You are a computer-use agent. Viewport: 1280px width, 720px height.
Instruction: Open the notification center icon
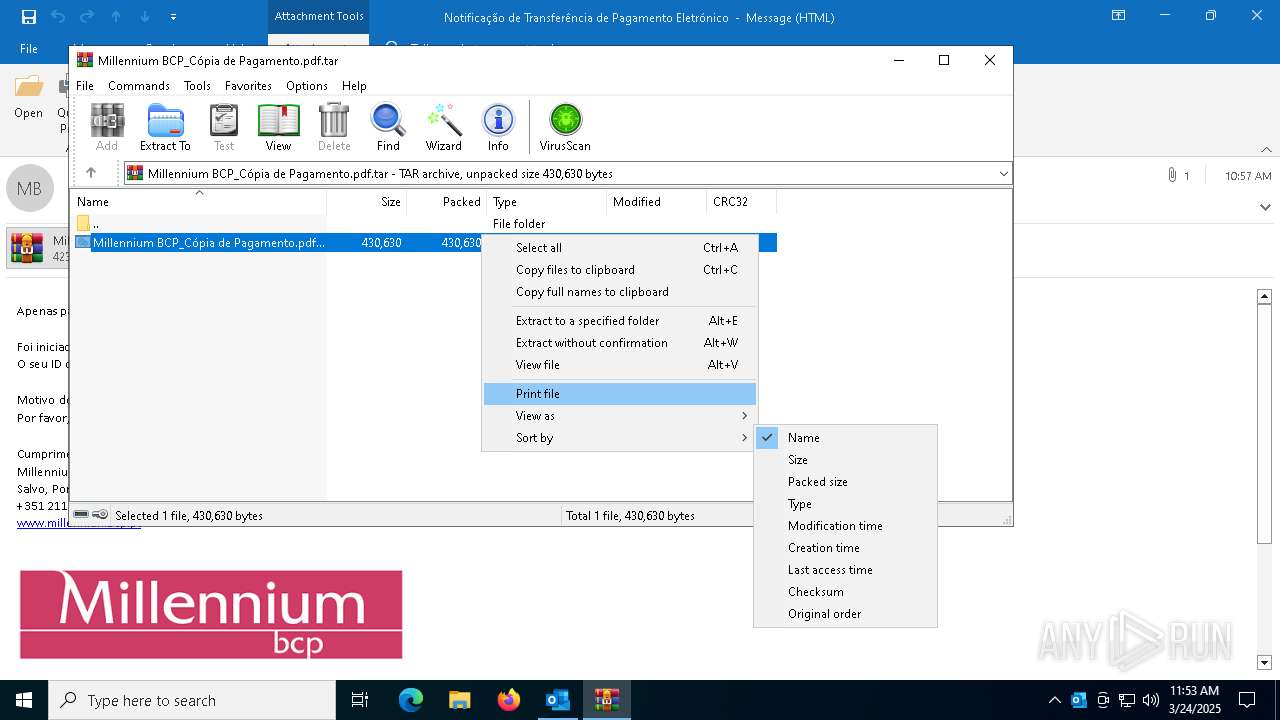coord(1247,700)
